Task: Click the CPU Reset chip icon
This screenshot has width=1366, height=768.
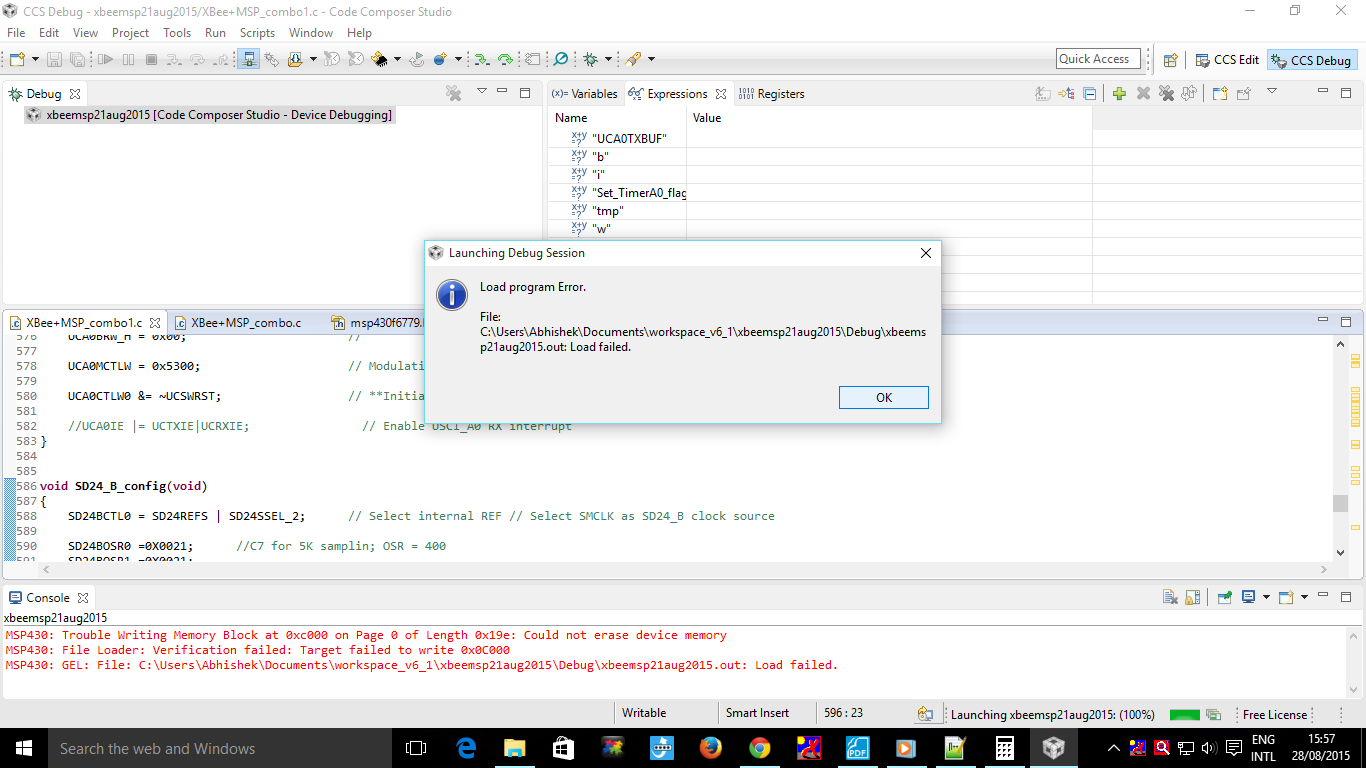Action: click(x=379, y=60)
